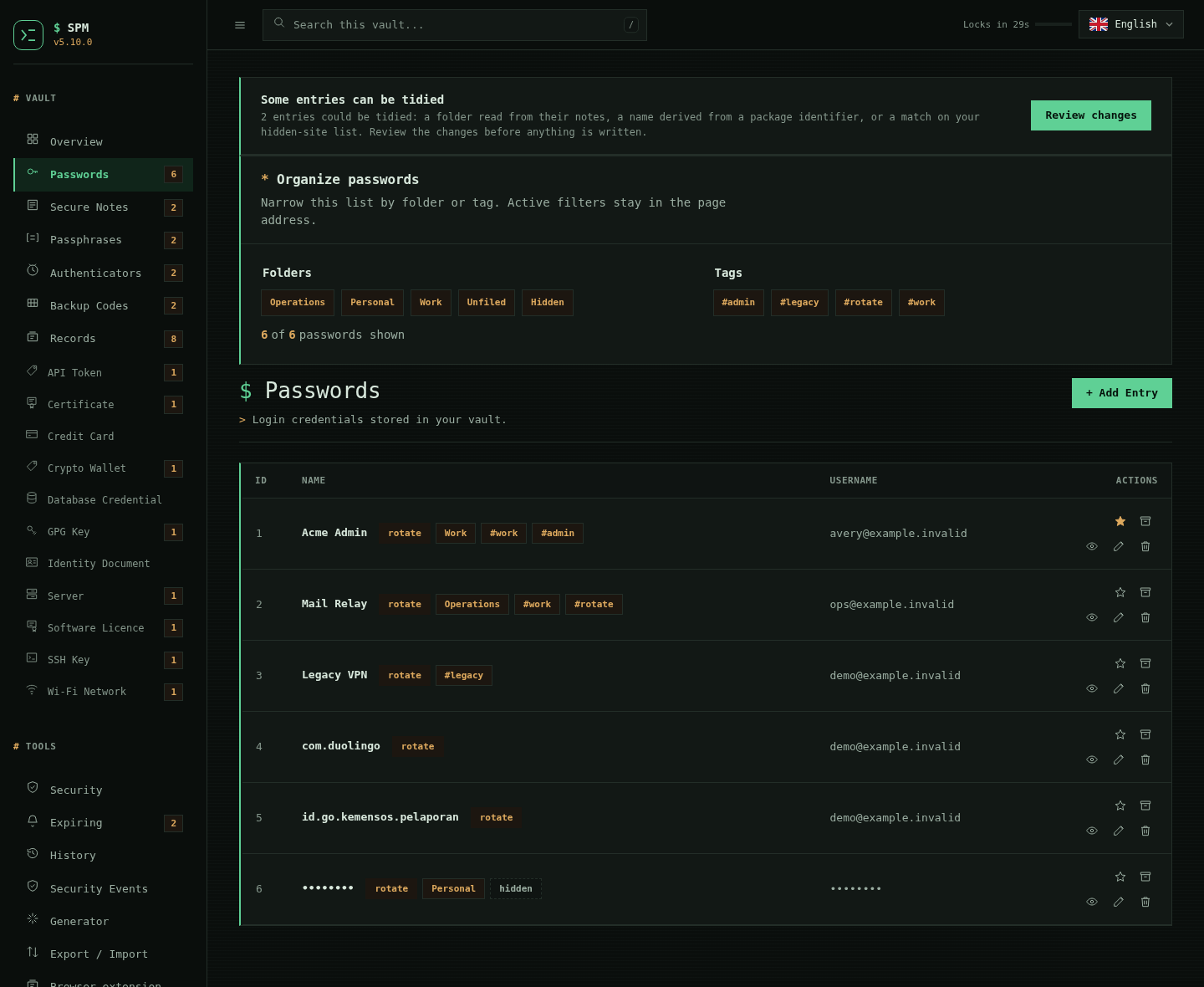Edit the Mail Relay entry
Image resolution: width=1204 pixels, height=987 pixels.
[1119, 617]
